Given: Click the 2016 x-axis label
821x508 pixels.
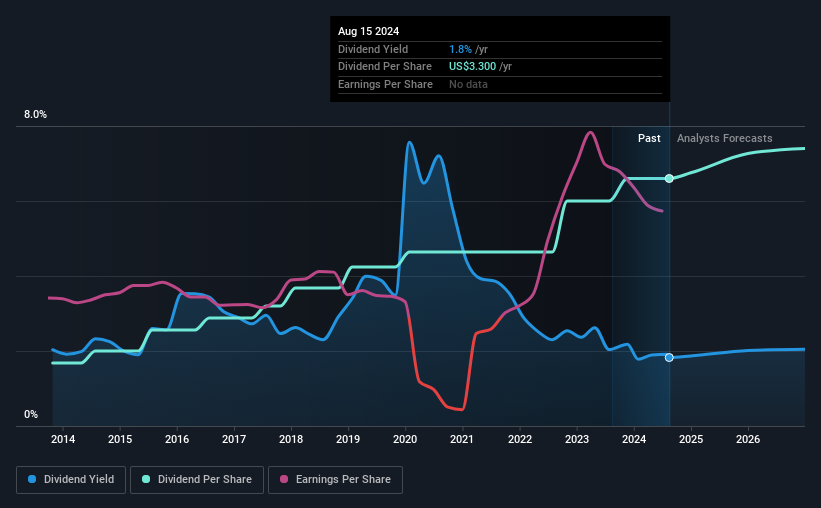Looking at the screenshot, I should click(177, 439).
